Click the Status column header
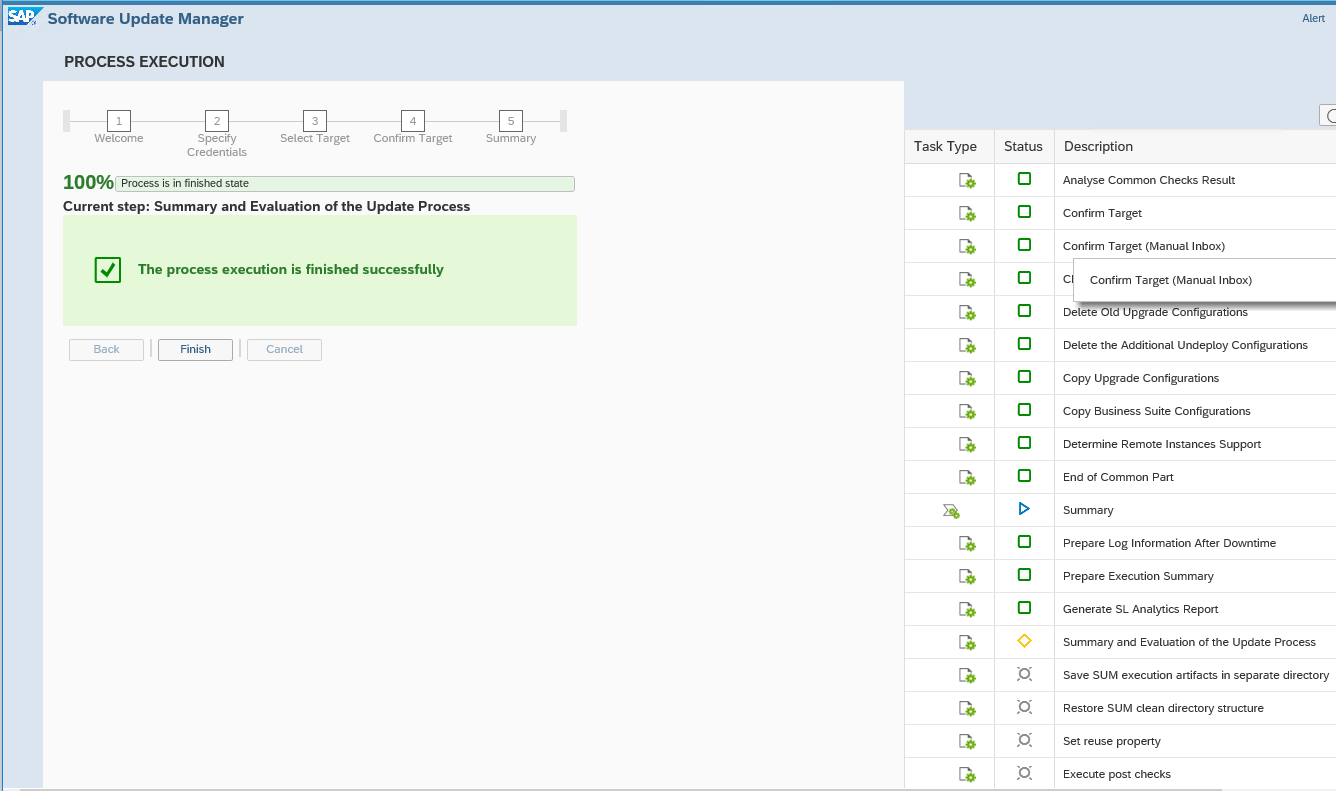 1024,147
